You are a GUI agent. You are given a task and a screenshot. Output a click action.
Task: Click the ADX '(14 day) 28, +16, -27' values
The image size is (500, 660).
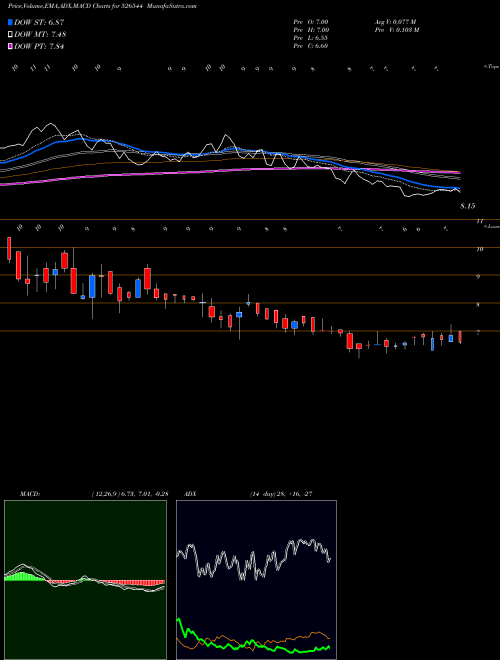(281, 494)
